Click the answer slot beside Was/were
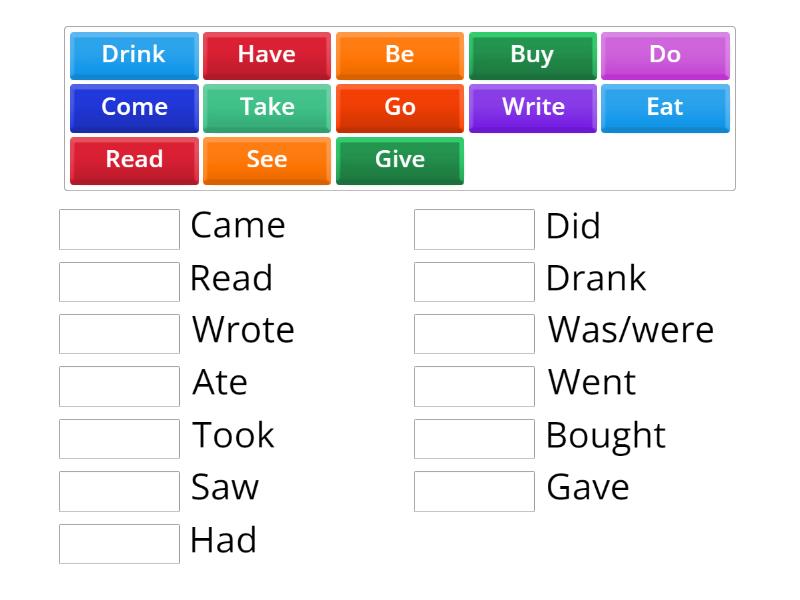Viewport: 800px width, 600px height. click(x=473, y=333)
